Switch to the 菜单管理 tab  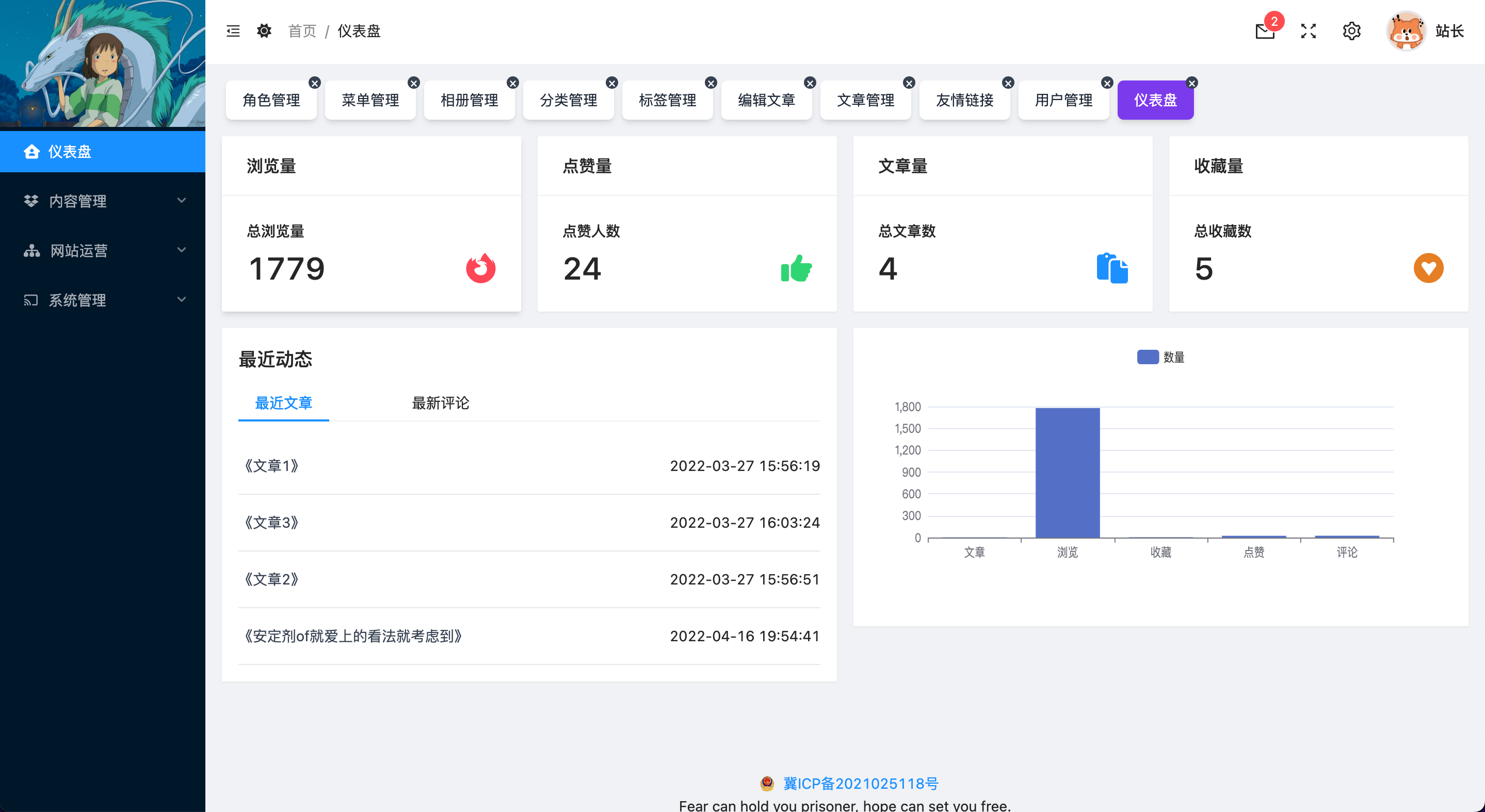click(370, 100)
